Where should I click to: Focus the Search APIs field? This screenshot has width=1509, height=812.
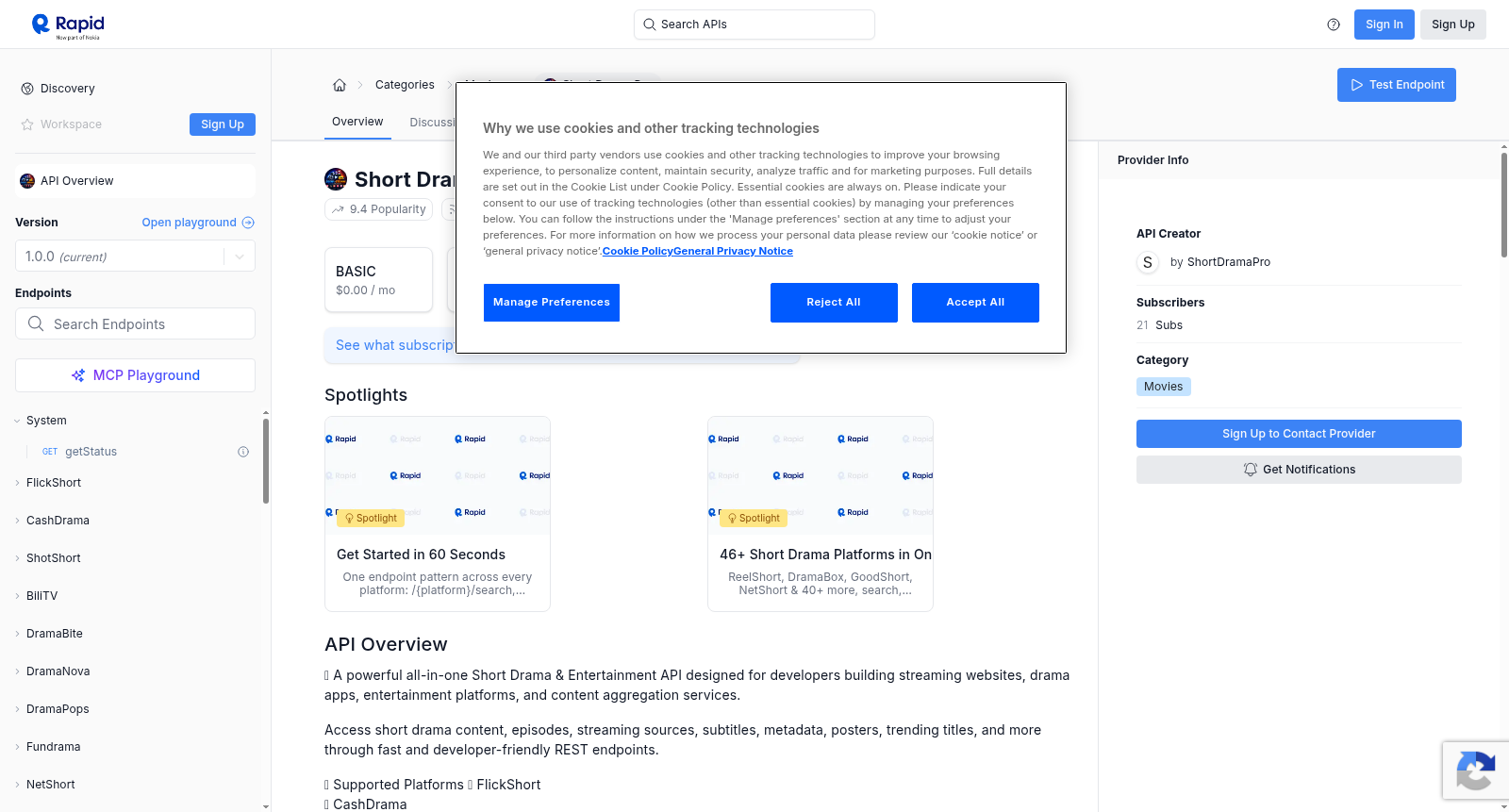754,25
